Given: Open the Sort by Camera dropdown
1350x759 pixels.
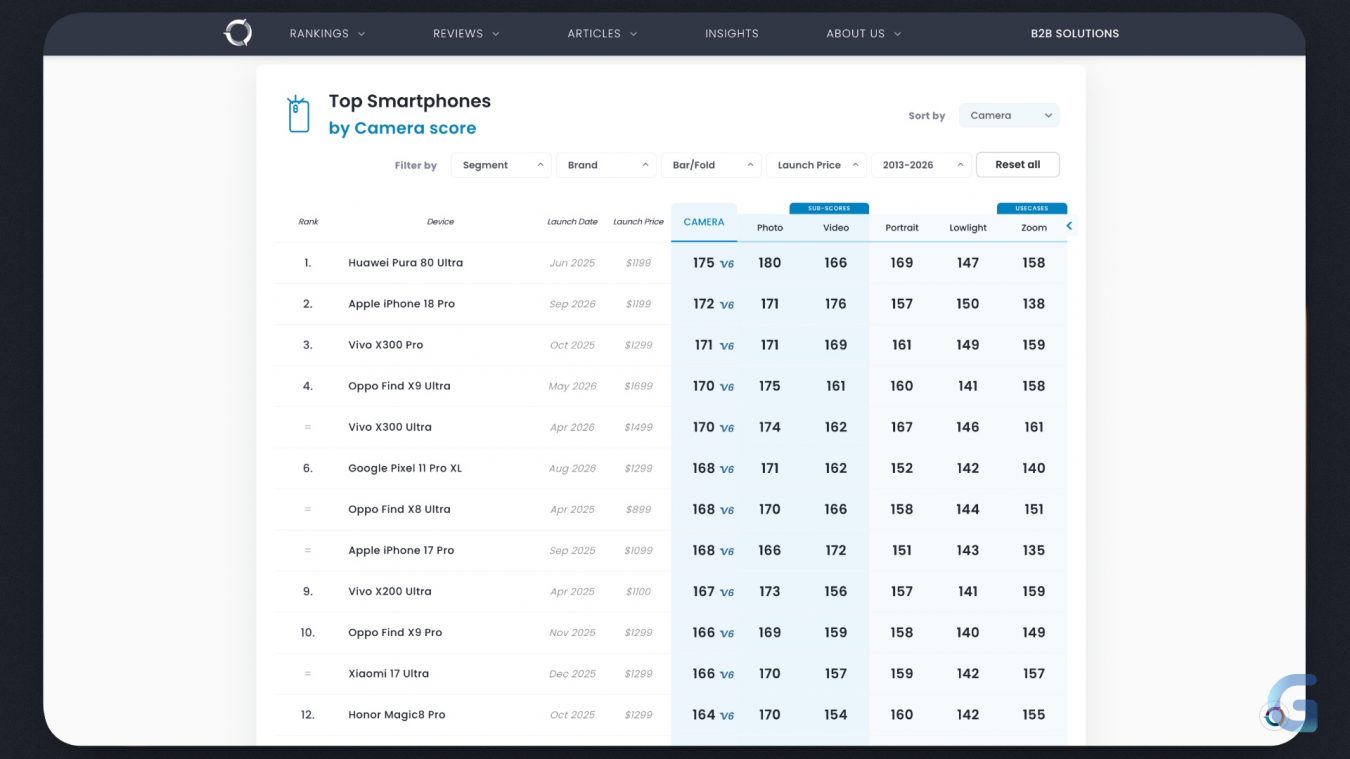Looking at the screenshot, I should [x=1009, y=115].
